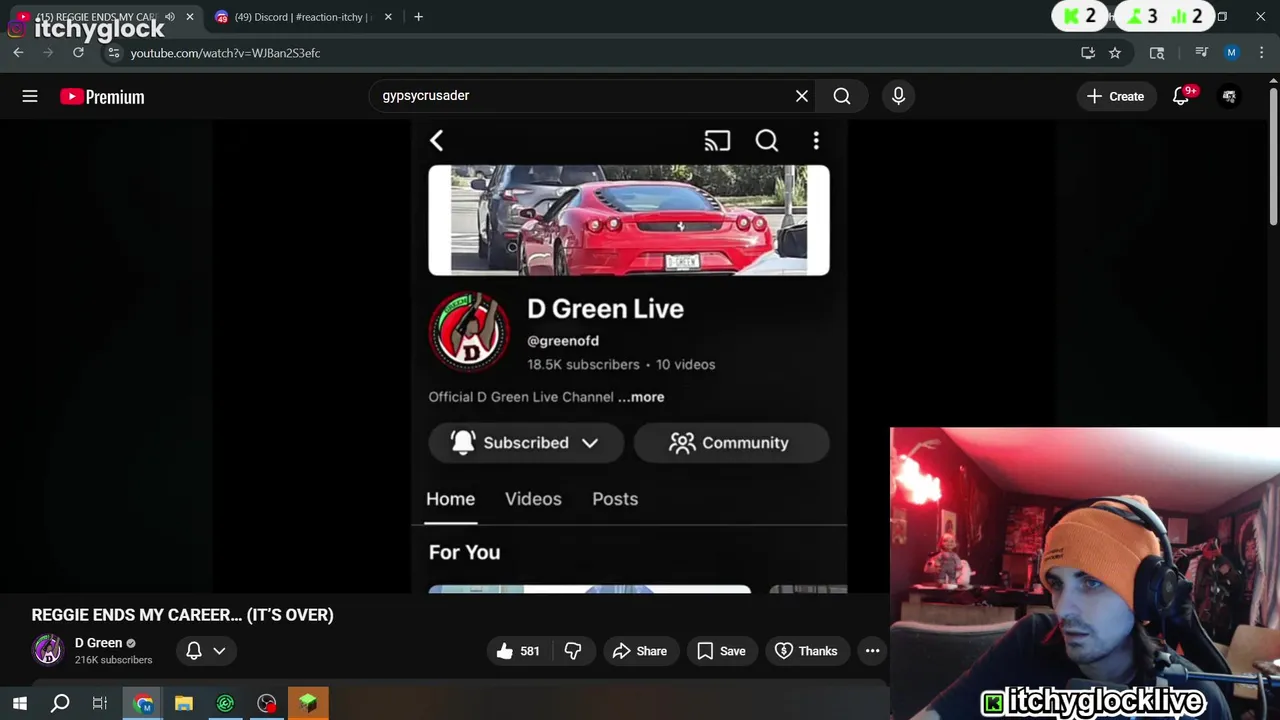Viewport: 1280px width, 720px height.
Task: Click D Green Live profile picture
Action: [469, 332]
